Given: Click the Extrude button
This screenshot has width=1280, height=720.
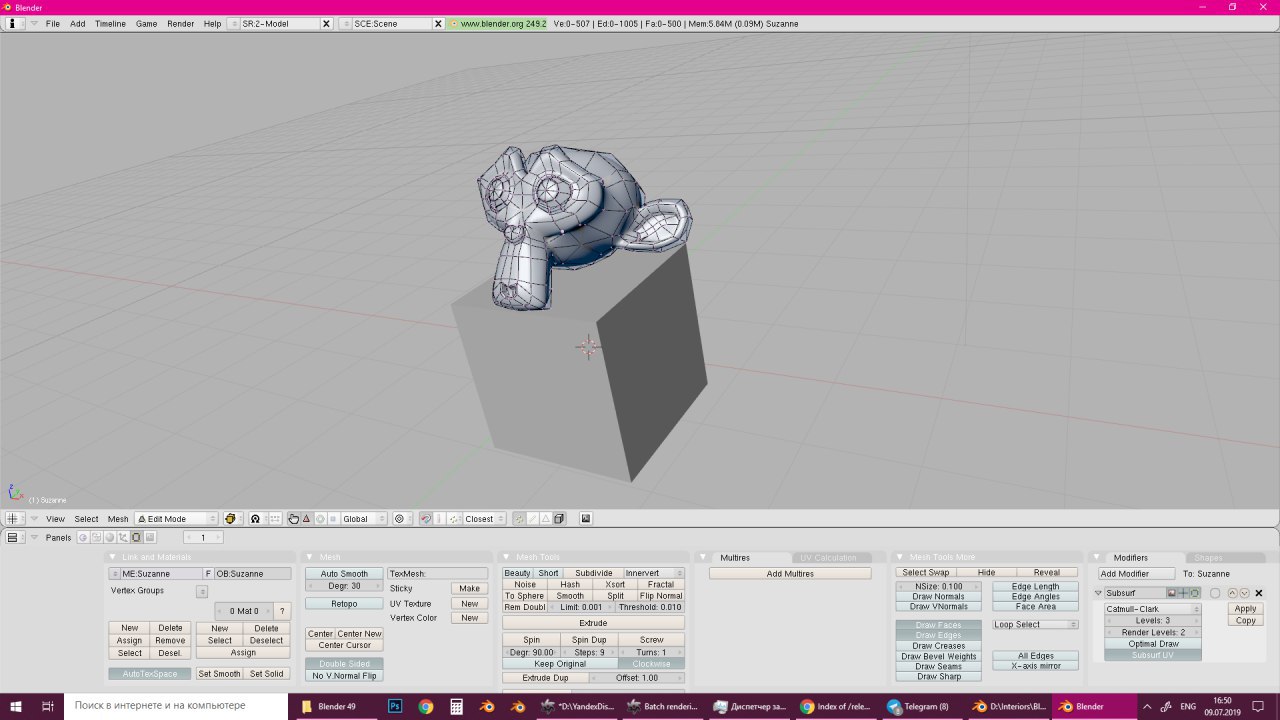Looking at the screenshot, I should pyautogui.click(x=593, y=623).
